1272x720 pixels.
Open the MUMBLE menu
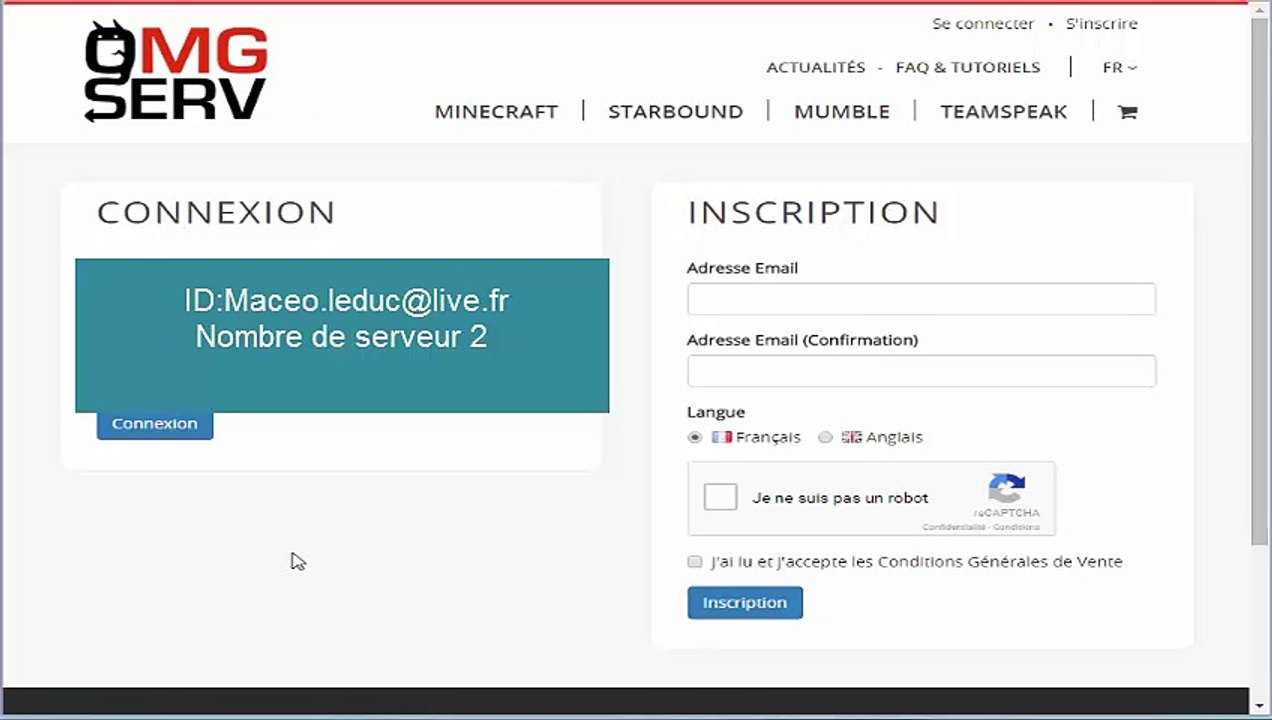pos(842,111)
